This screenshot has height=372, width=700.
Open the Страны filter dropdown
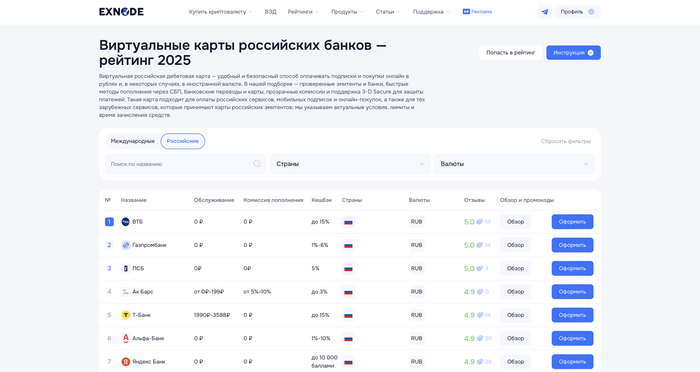(350, 164)
